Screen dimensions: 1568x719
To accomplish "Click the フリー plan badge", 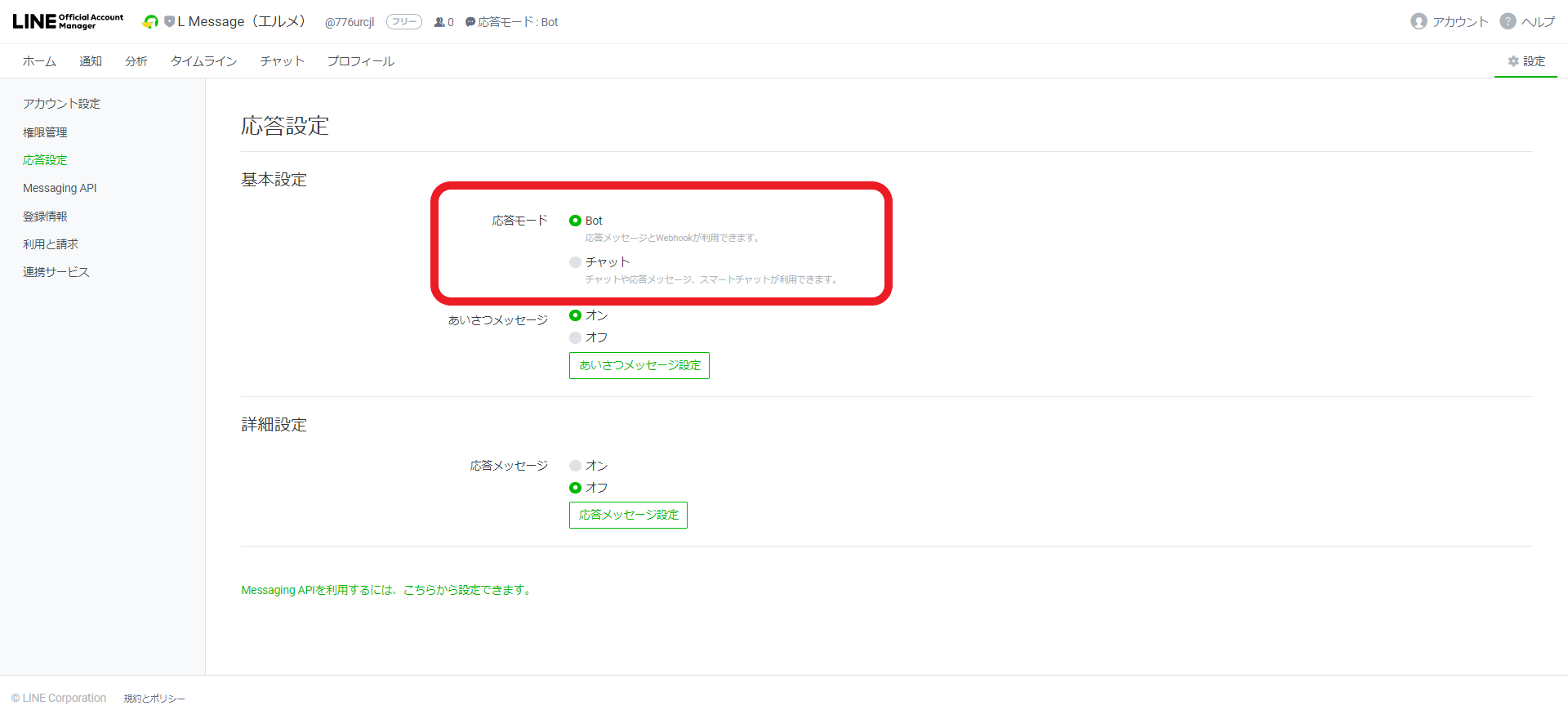I will pos(404,22).
